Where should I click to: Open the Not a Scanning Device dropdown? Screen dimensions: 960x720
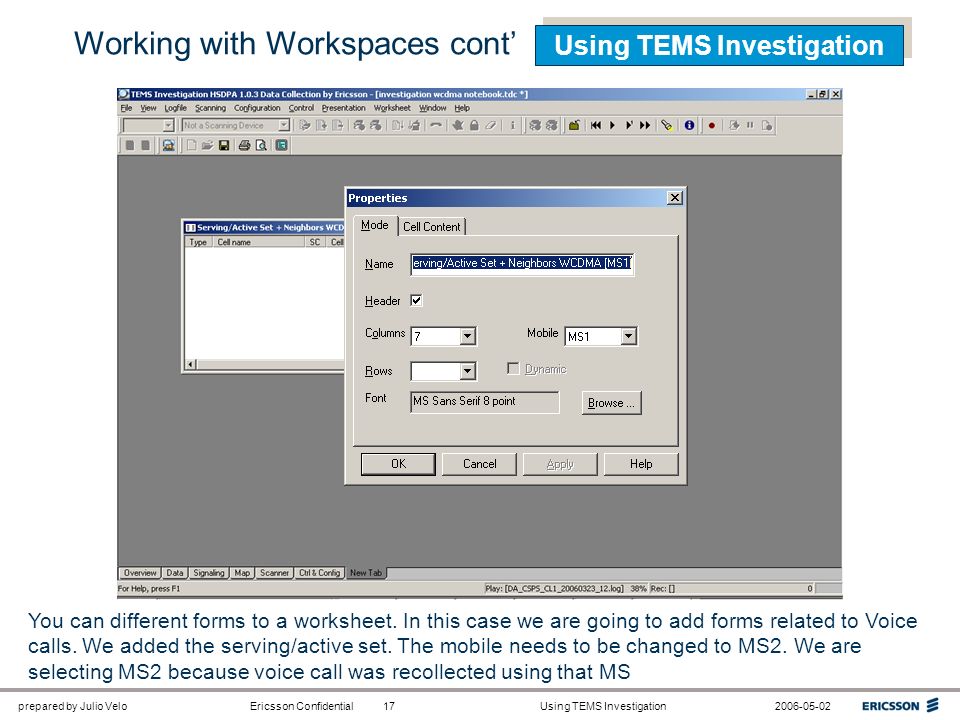[283, 126]
